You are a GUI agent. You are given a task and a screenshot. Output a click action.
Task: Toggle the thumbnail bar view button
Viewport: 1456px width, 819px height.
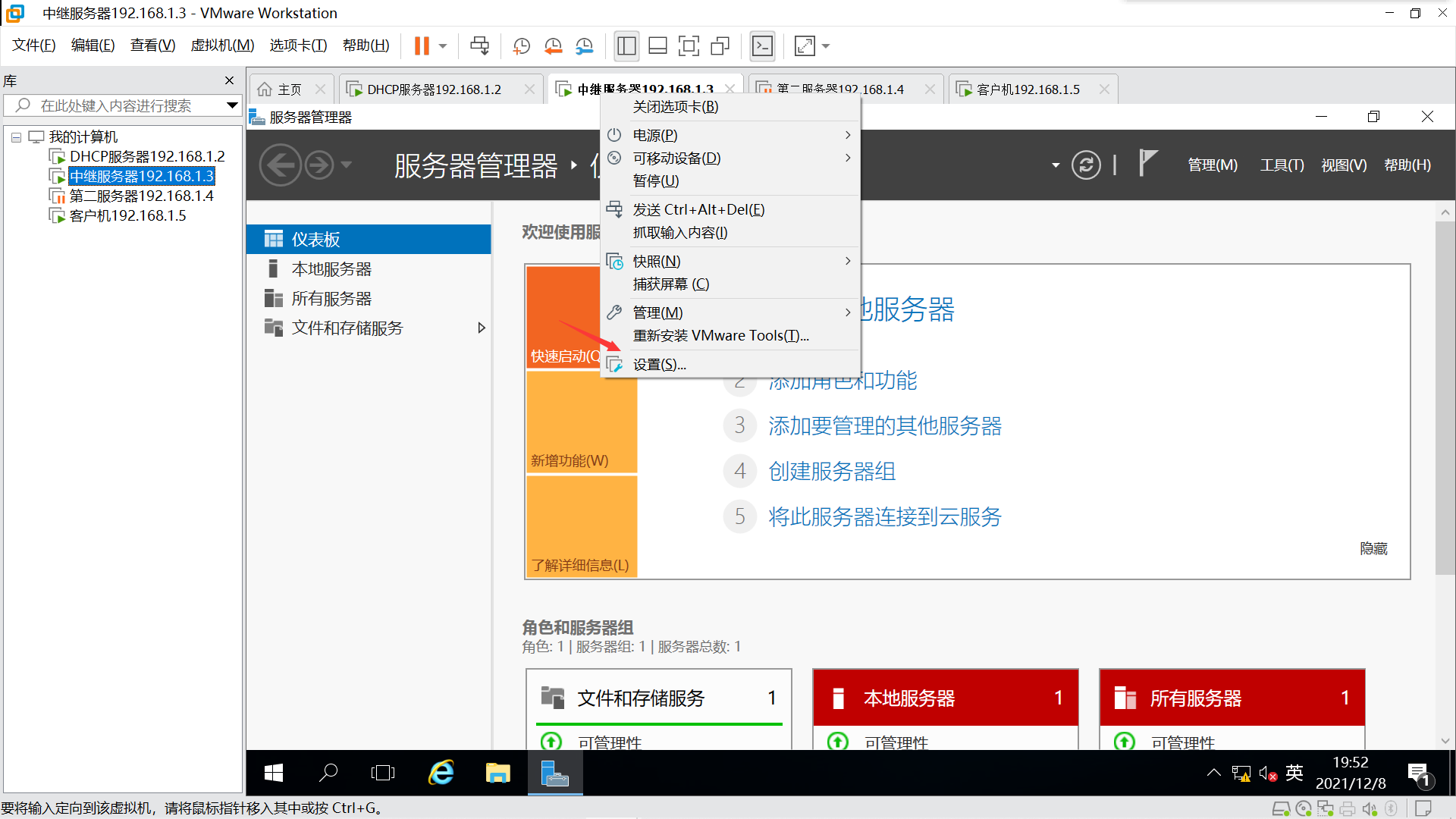(x=657, y=46)
